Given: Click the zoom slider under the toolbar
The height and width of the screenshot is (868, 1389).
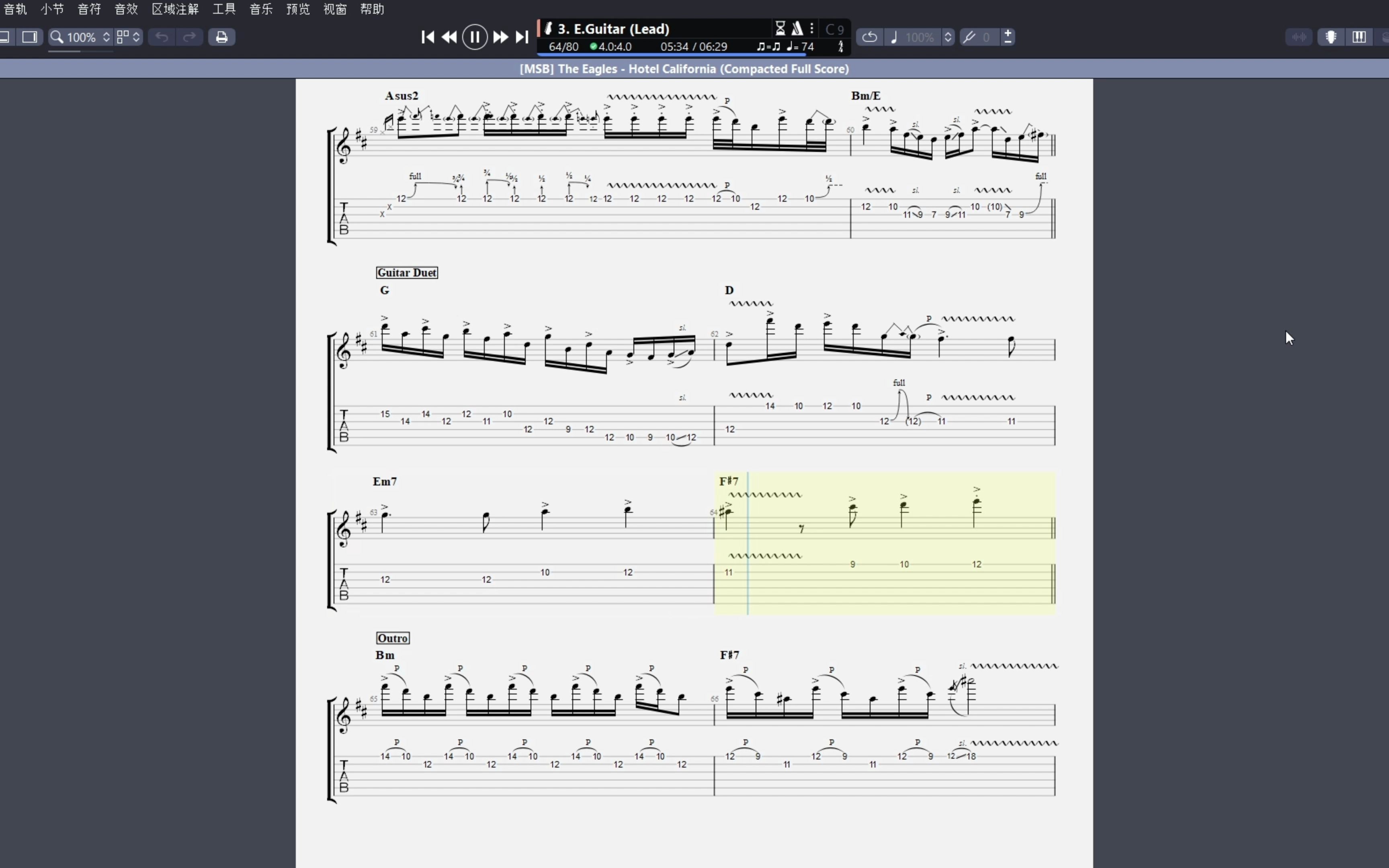Looking at the screenshot, I should click(80, 52).
